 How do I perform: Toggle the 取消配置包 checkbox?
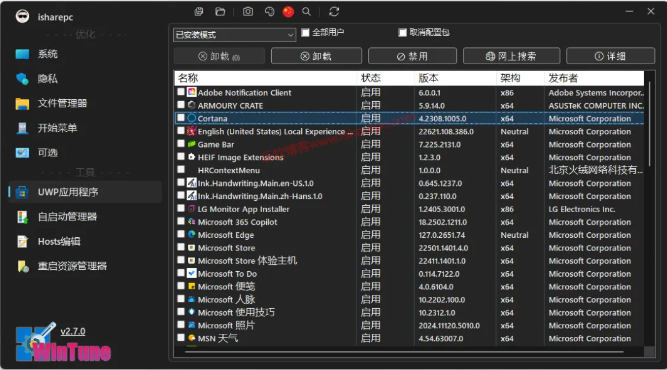click(x=402, y=32)
